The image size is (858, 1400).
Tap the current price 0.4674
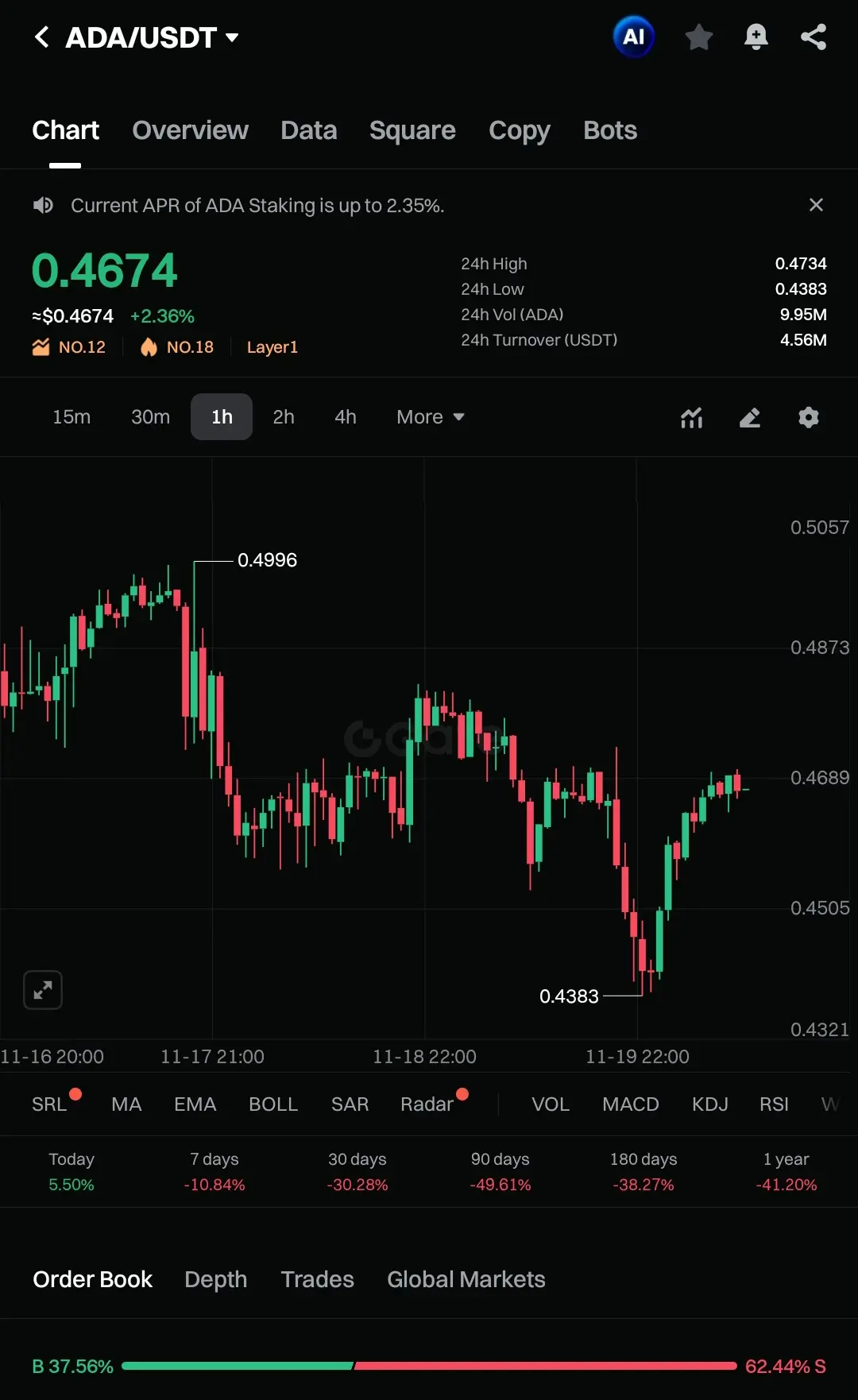click(x=104, y=270)
